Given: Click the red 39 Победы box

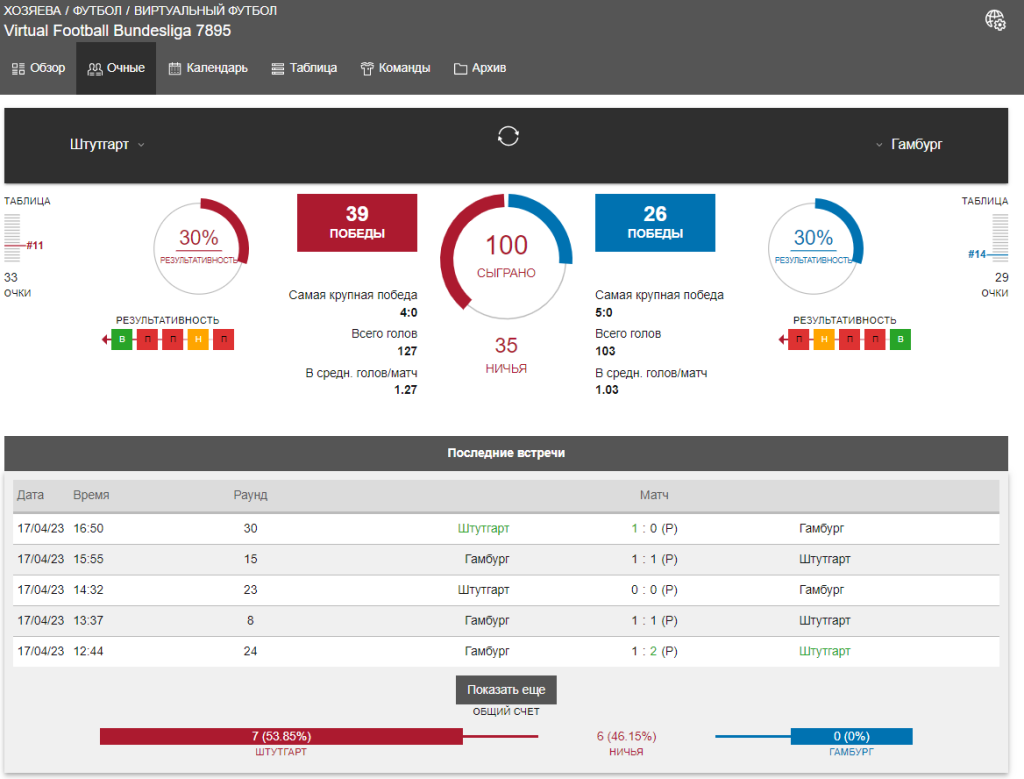Looking at the screenshot, I should 357,223.
